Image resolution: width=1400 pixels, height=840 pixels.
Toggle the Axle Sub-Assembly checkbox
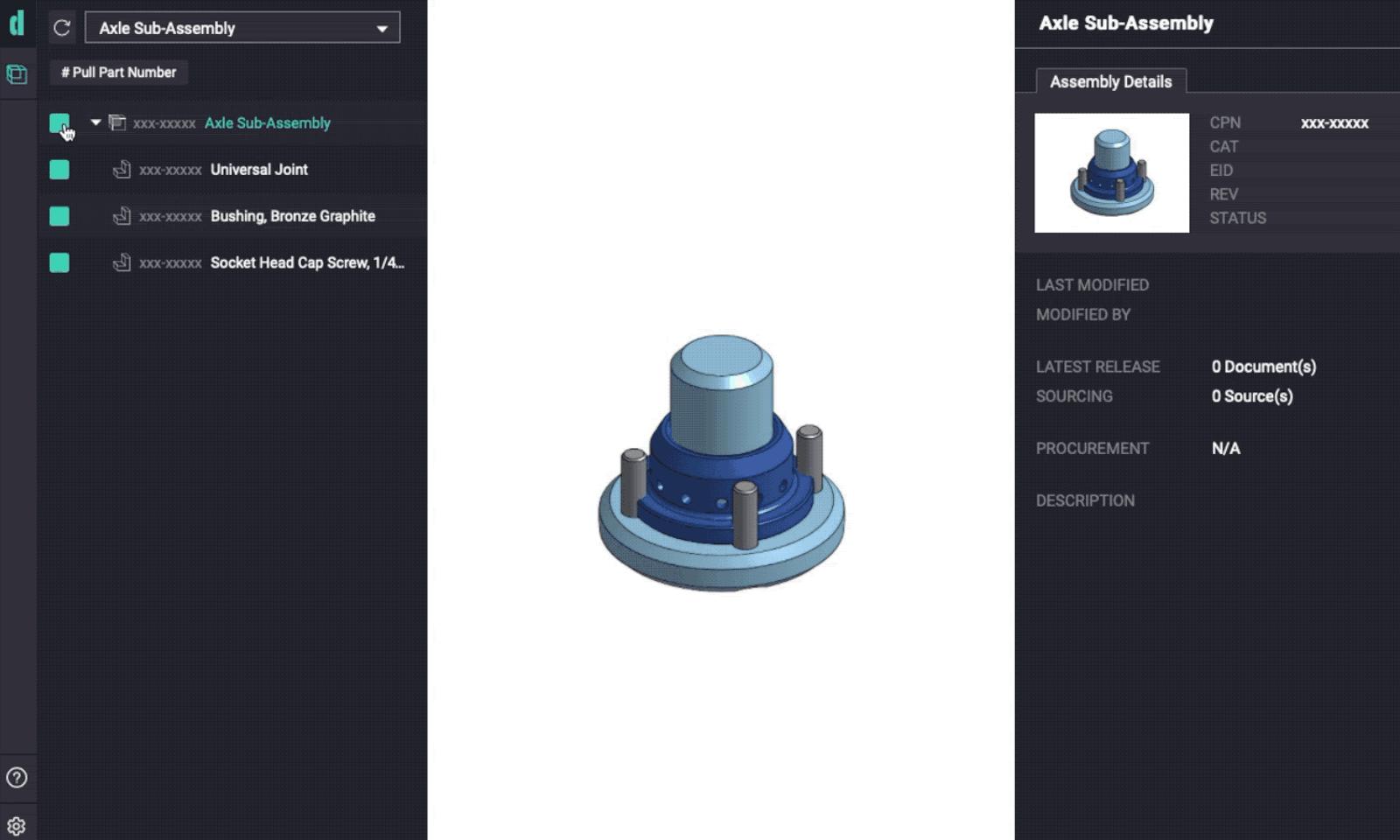tap(59, 122)
